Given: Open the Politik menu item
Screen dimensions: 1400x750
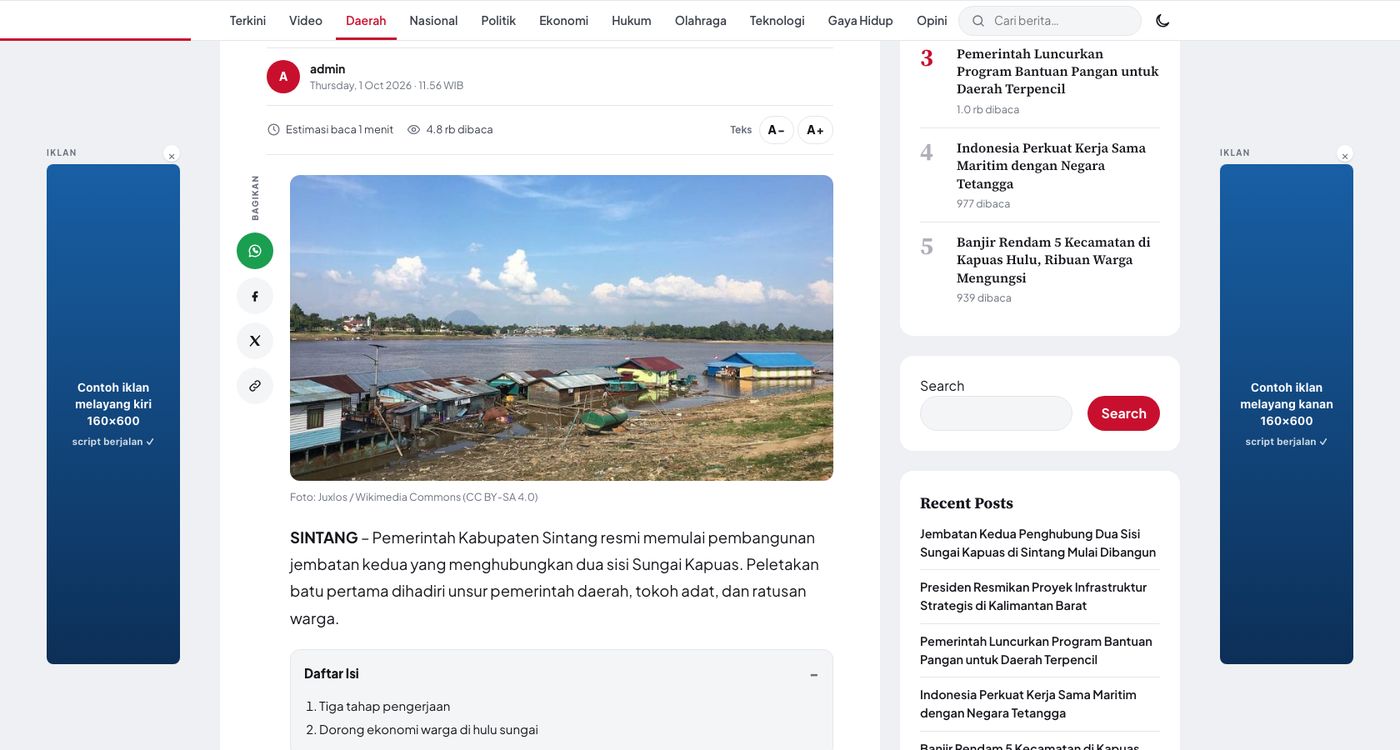Looking at the screenshot, I should tap(498, 21).
